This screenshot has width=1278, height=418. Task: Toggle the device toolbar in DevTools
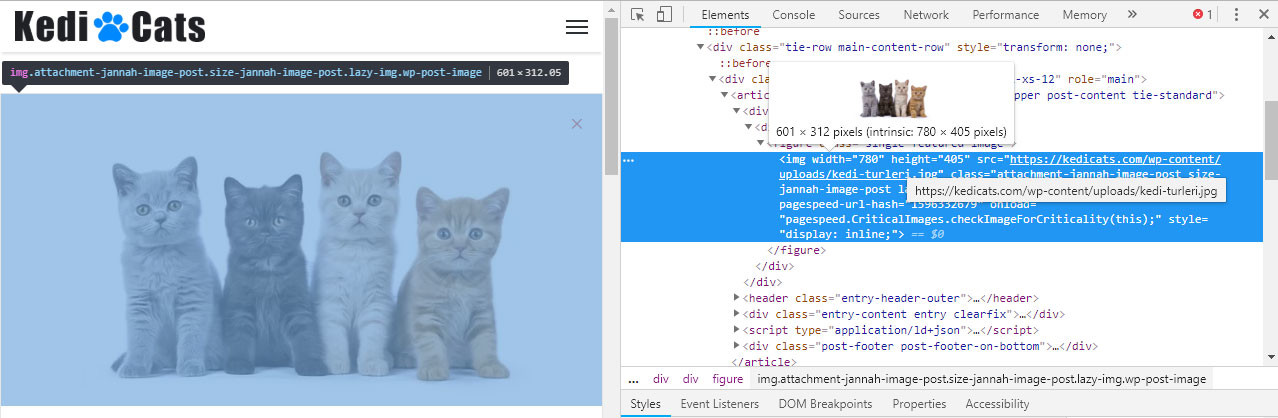664,14
